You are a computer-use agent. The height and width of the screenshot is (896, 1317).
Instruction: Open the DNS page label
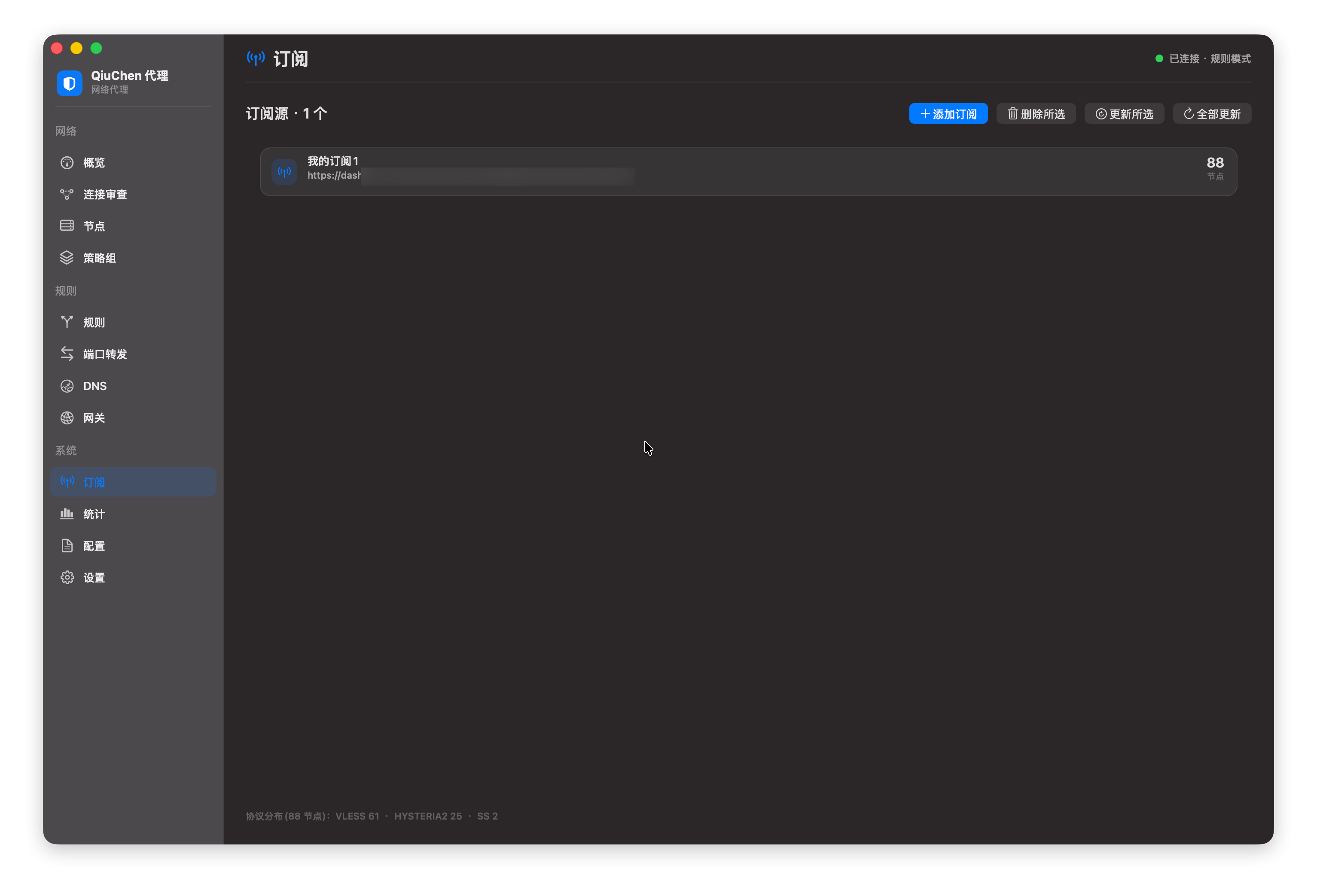(x=95, y=386)
